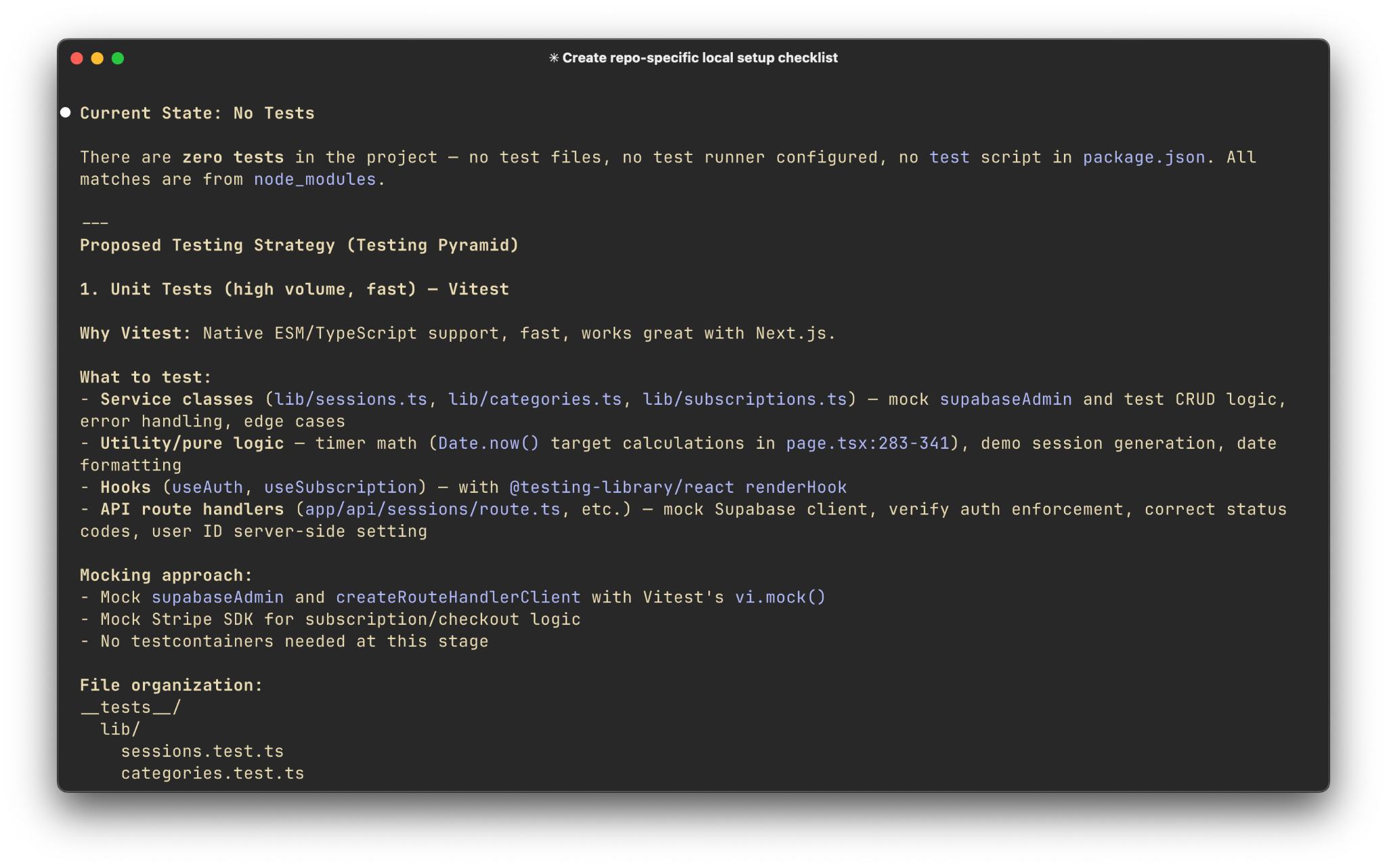Click the green zoom window button
1387x868 pixels.
pyautogui.click(x=118, y=58)
